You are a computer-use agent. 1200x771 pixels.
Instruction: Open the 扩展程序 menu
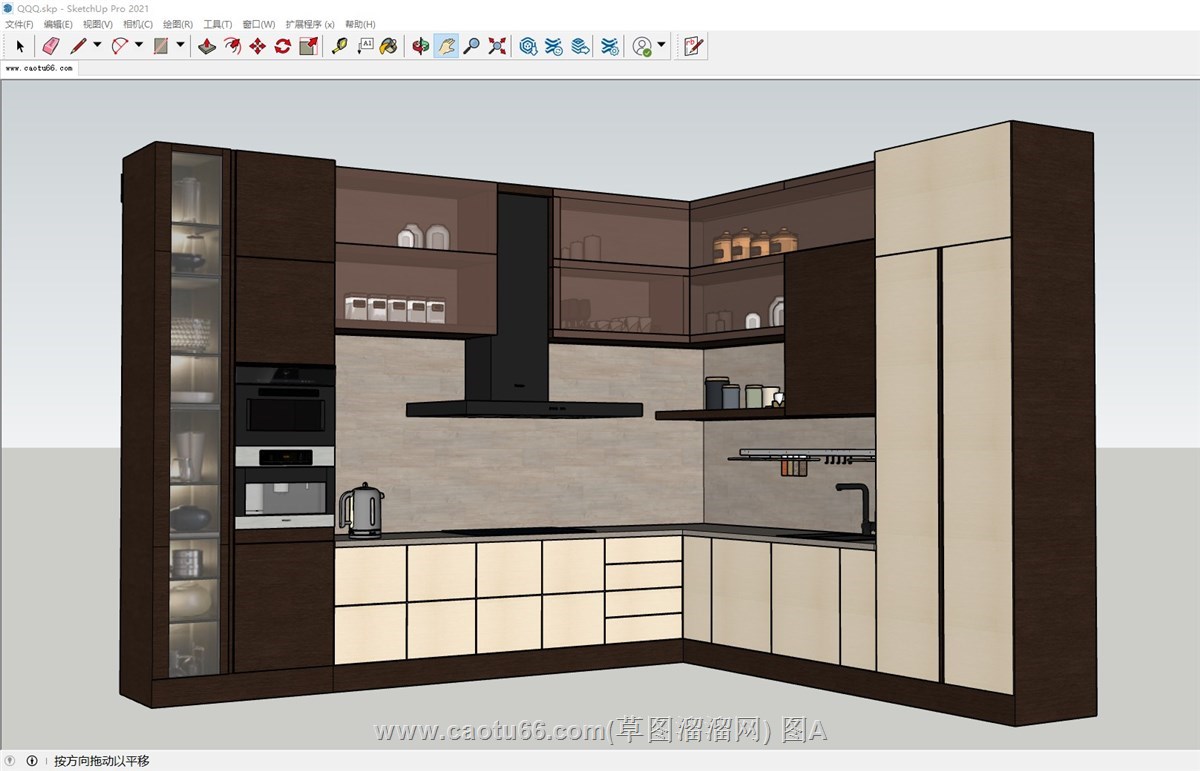tap(309, 24)
